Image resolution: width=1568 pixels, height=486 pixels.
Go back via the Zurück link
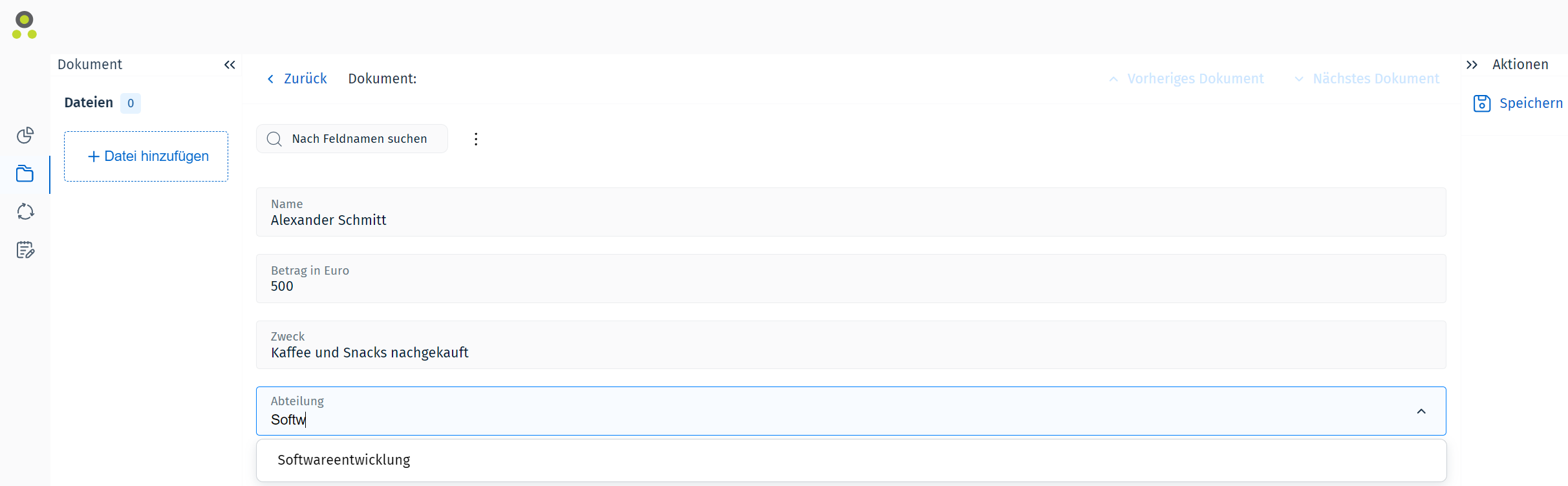coord(297,79)
